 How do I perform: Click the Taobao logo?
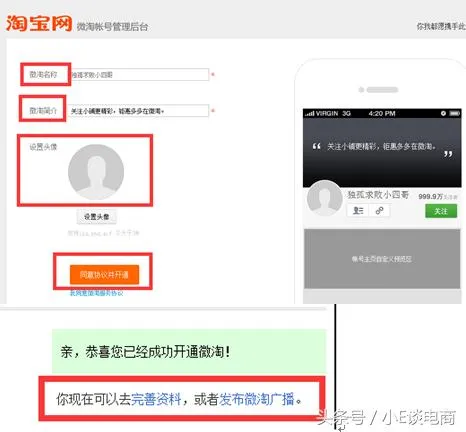point(39,23)
